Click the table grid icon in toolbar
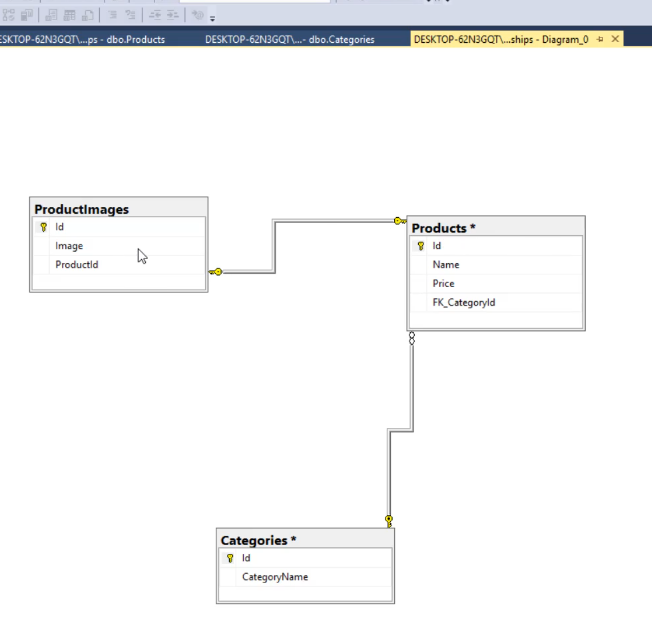 [x=69, y=15]
